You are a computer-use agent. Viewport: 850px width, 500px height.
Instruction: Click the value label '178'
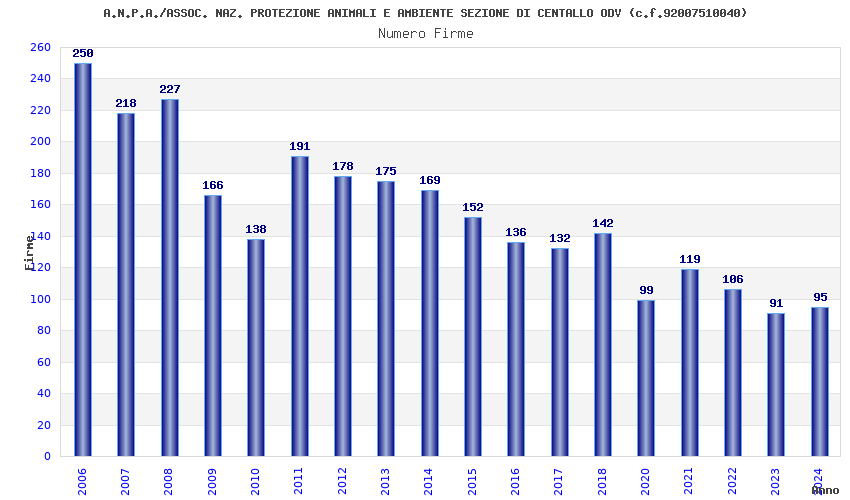(343, 166)
